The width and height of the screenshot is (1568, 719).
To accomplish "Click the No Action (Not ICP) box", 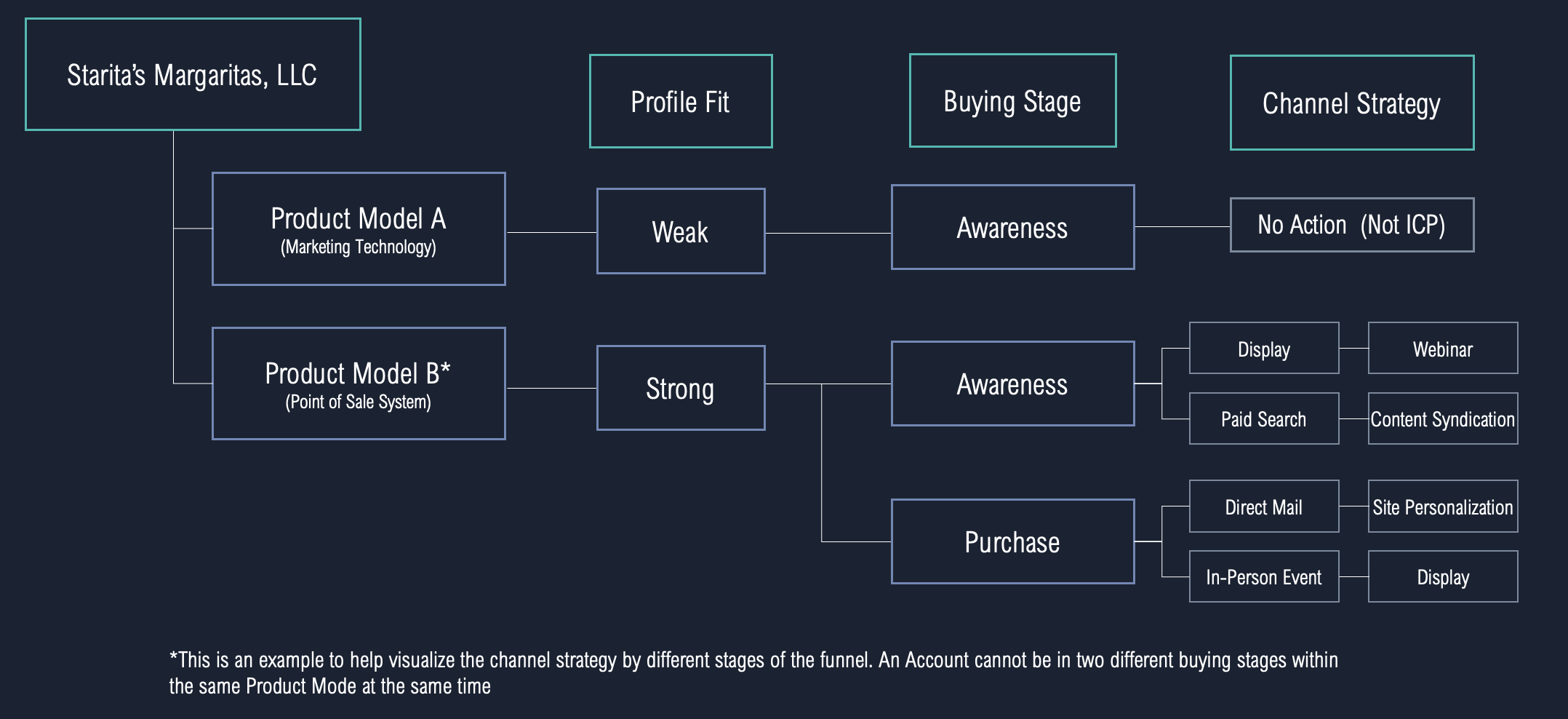I will click(1352, 225).
